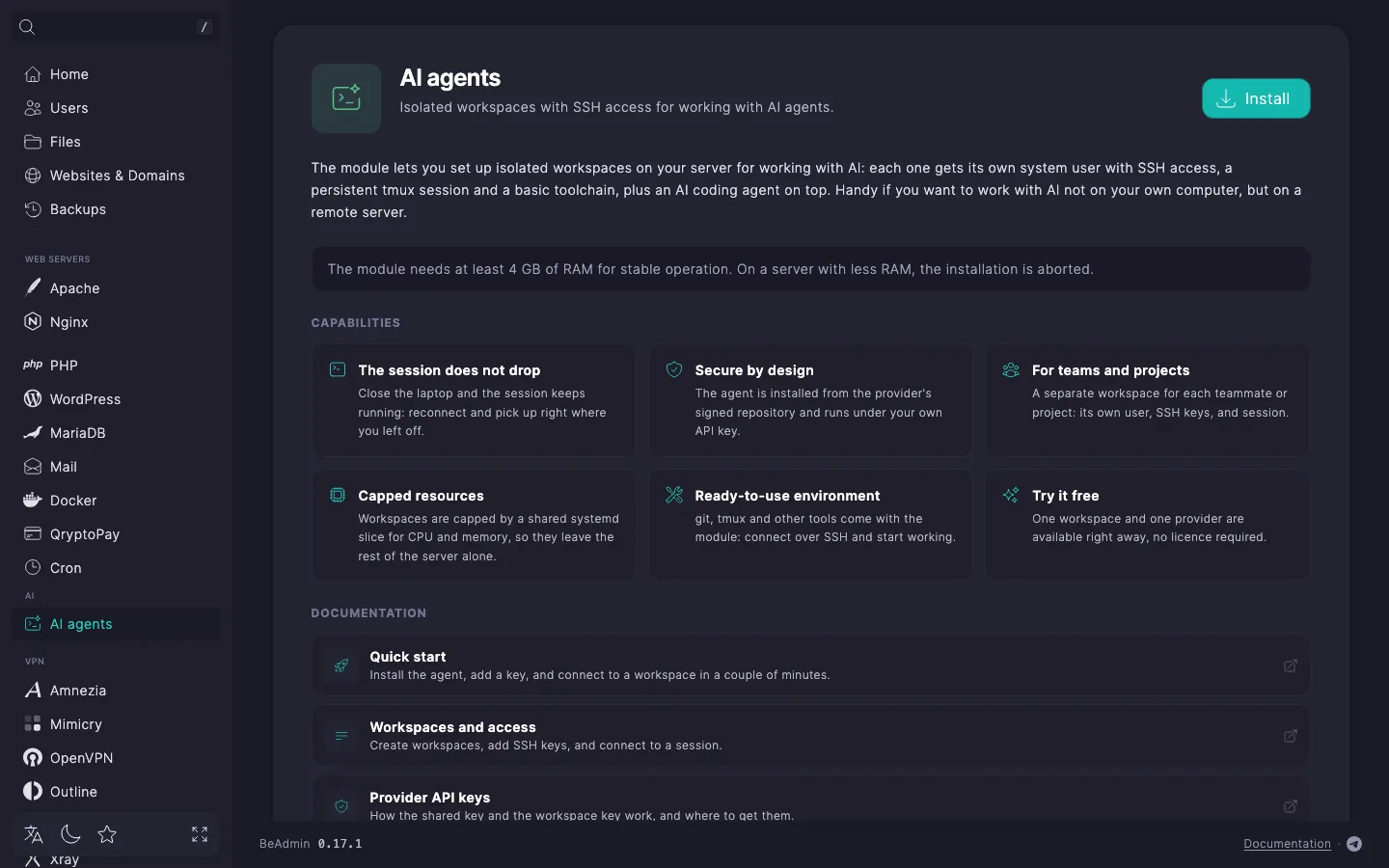Click the Docker whale icon

pos(33,500)
